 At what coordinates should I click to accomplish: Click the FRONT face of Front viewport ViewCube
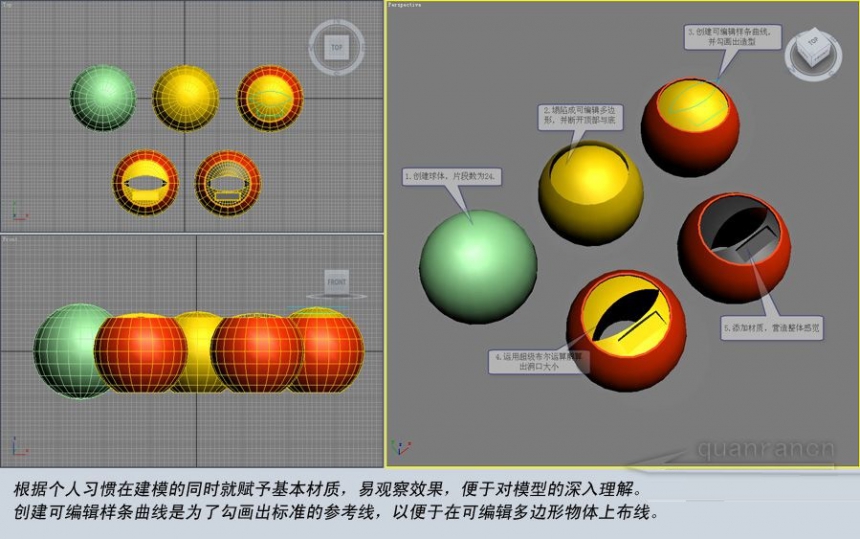[336, 282]
